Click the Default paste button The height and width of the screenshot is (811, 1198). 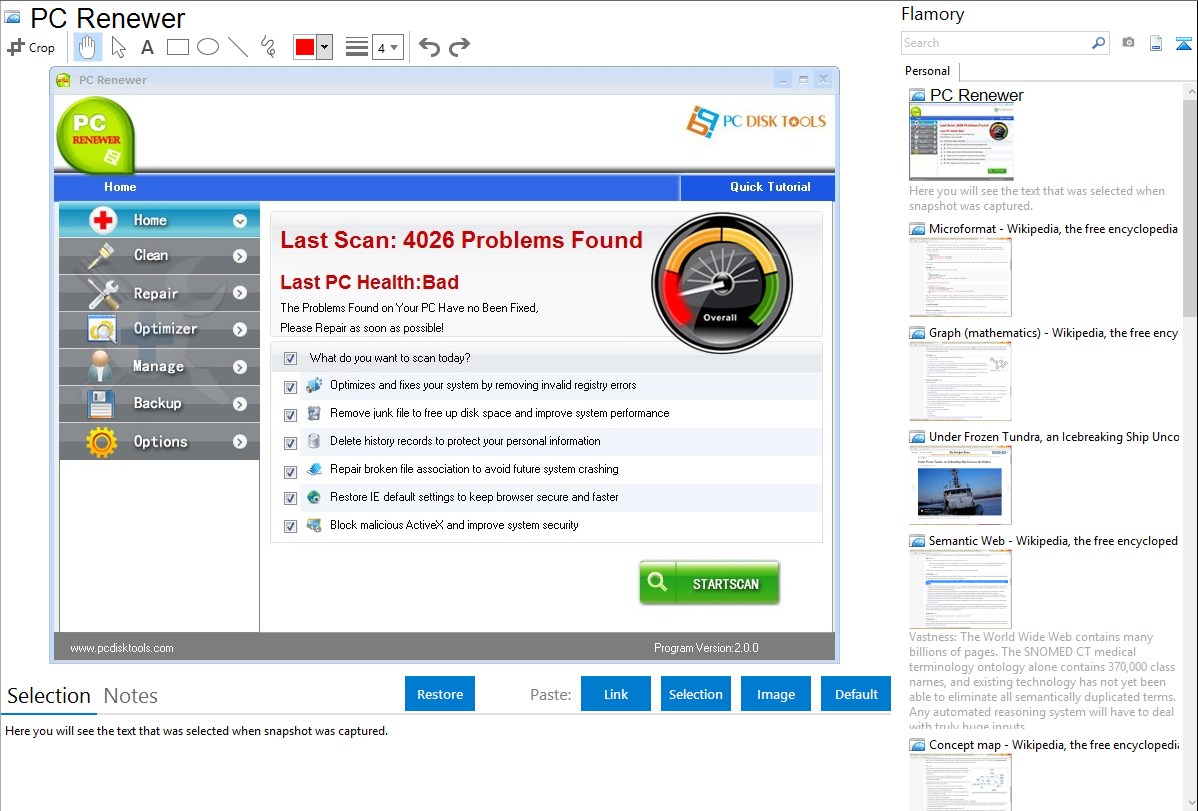point(856,693)
